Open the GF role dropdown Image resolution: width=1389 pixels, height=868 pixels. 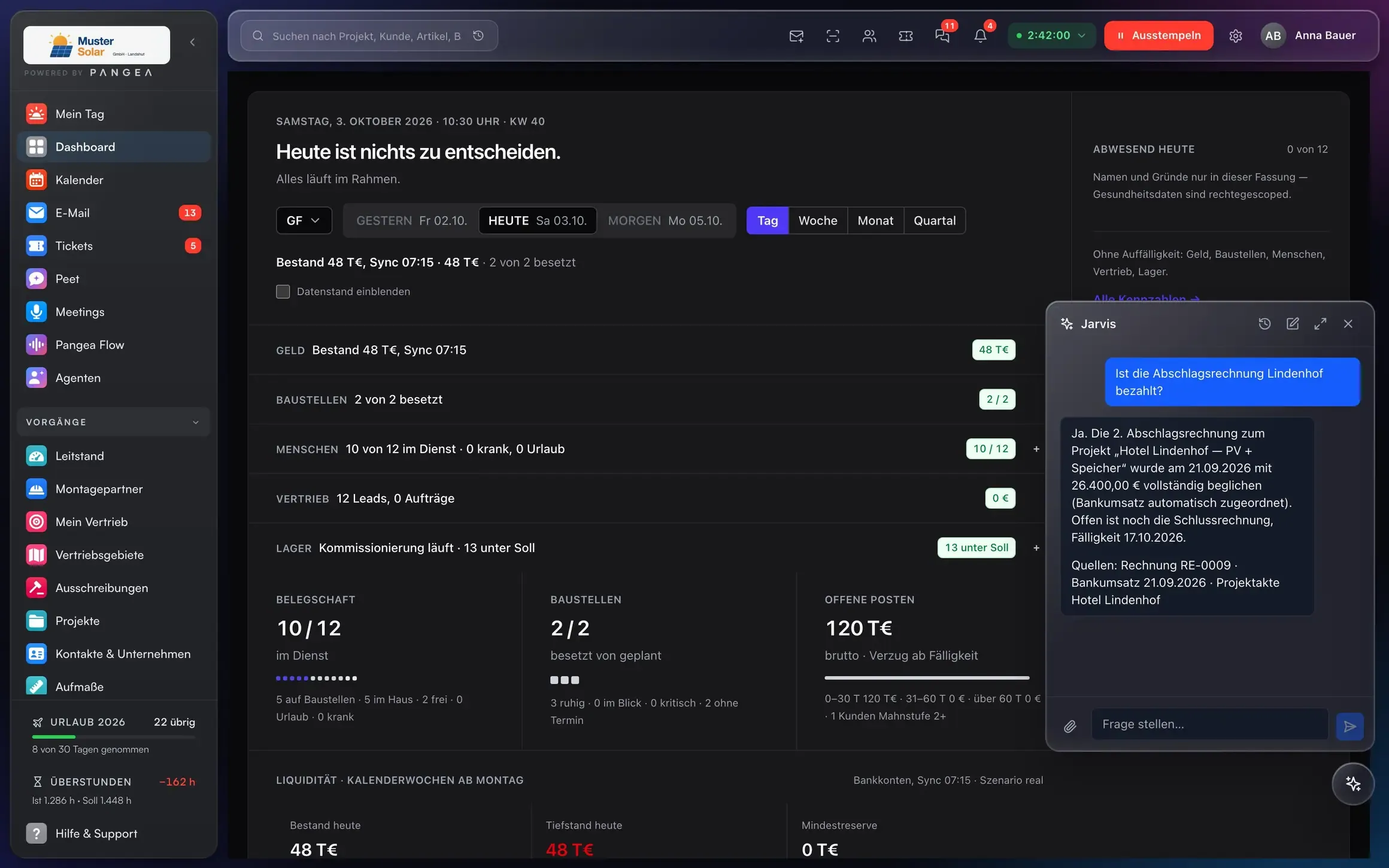click(304, 220)
